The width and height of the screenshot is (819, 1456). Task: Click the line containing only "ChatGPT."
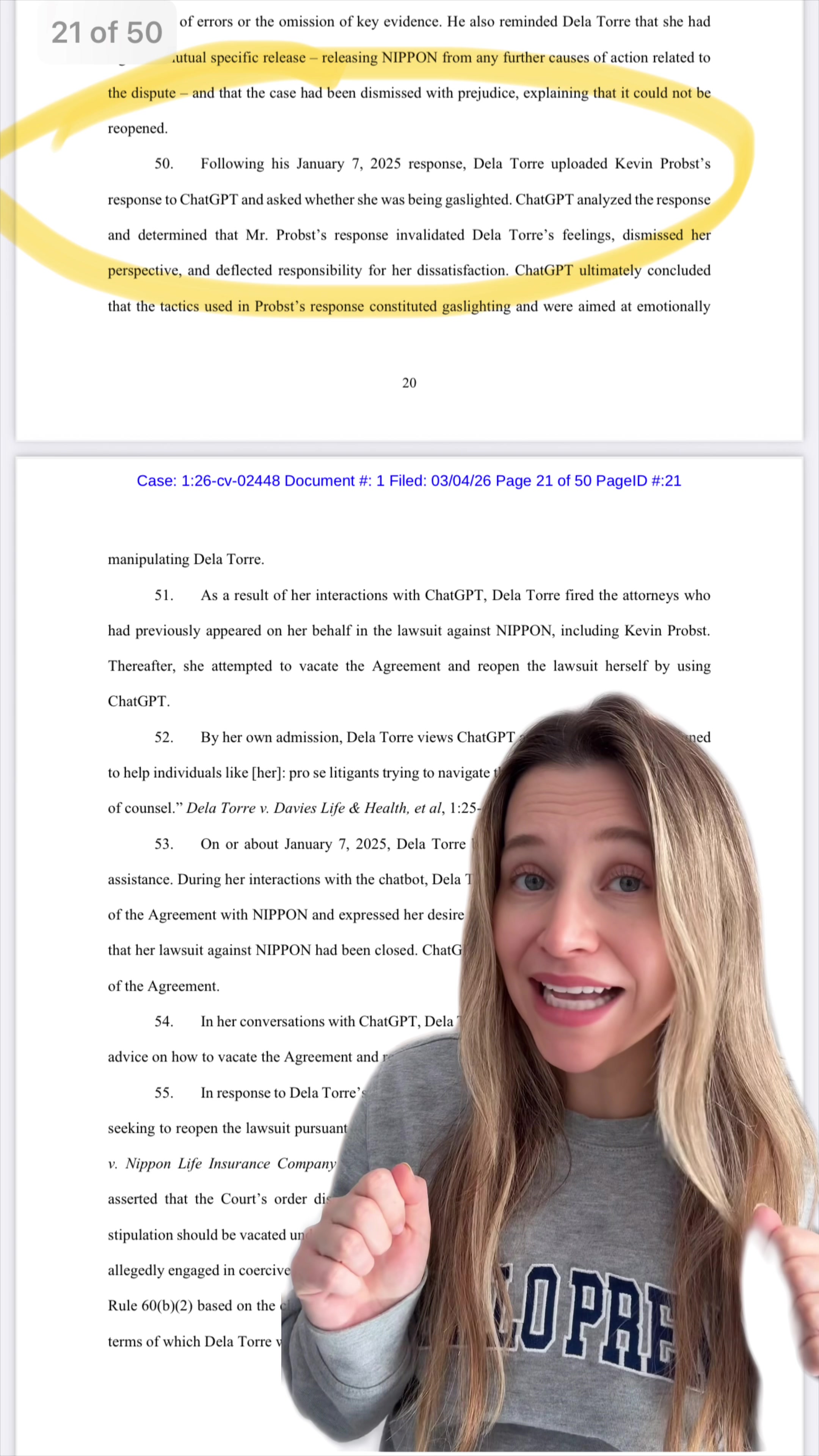pyautogui.click(x=139, y=701)
